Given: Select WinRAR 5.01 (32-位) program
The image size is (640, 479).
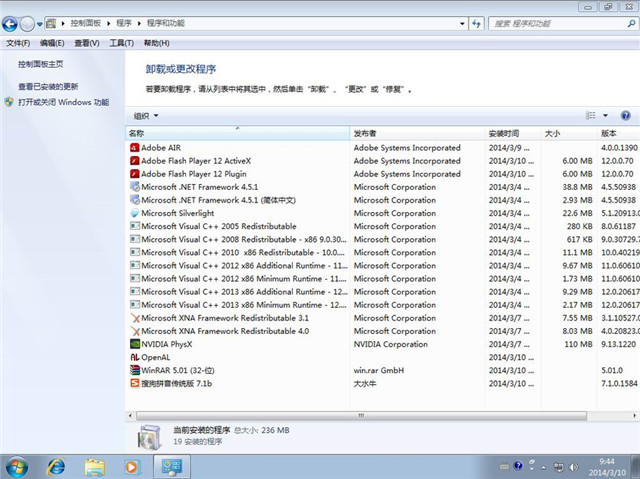Looking at the screenshot, I should (179, 369).
